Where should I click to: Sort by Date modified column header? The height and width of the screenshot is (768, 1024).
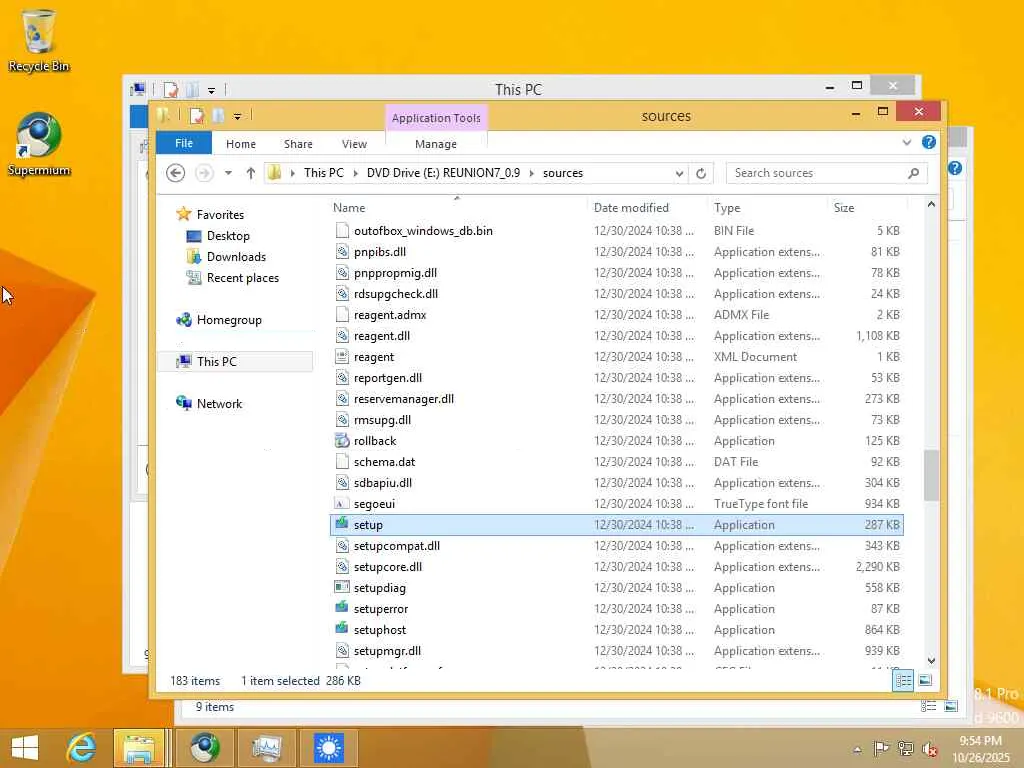tap(648, 208)
